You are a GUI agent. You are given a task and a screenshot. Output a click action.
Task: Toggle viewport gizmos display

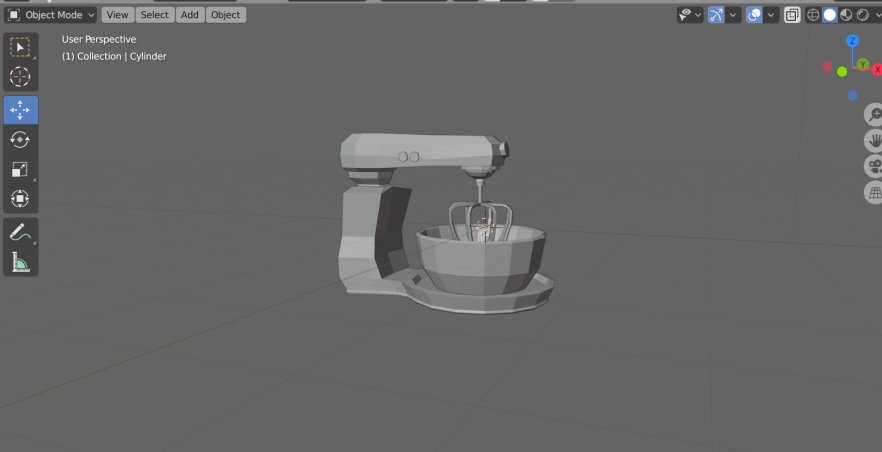click(x=716, y=15)
